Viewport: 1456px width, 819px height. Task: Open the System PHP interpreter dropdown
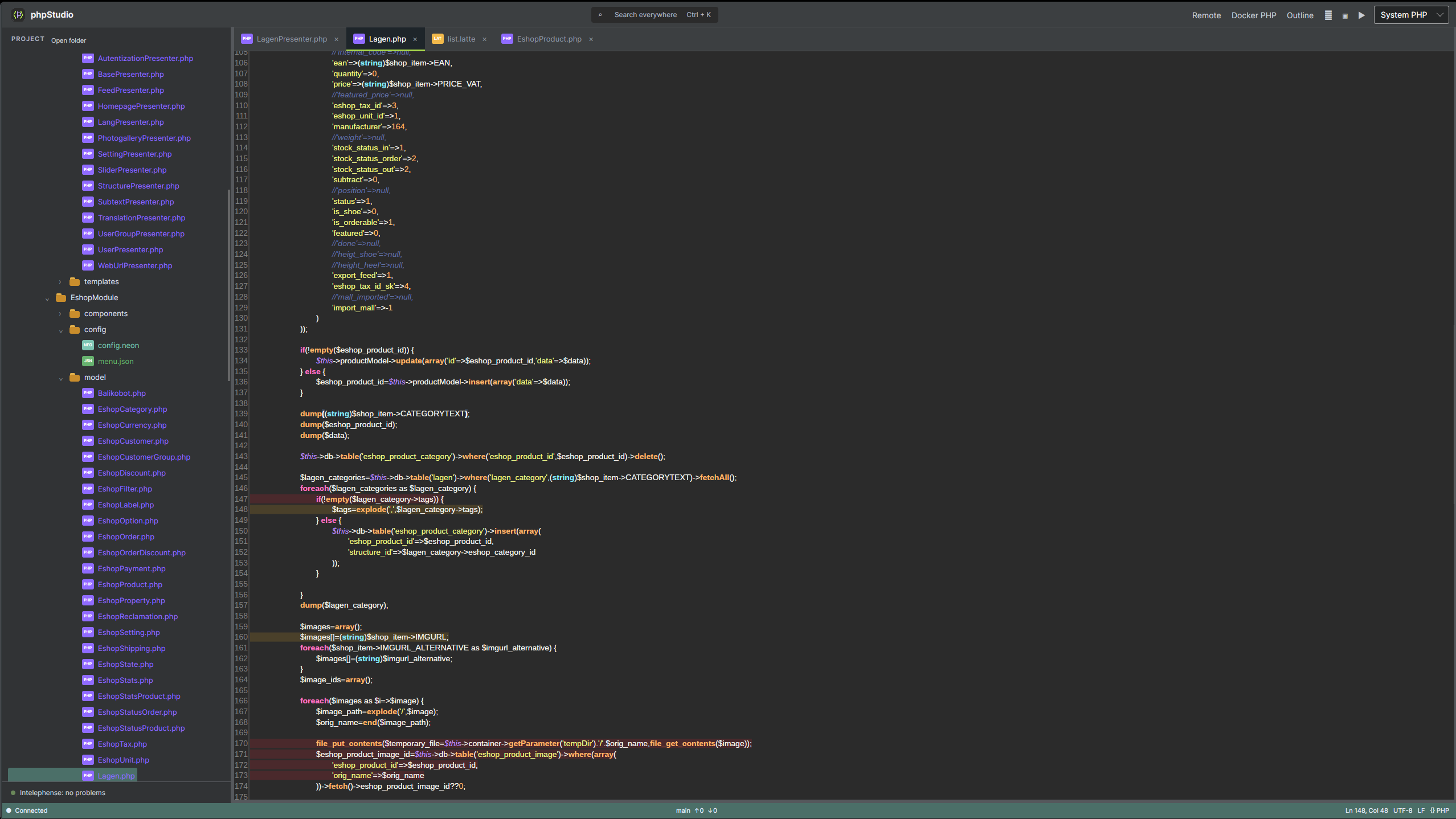point(1411,15)
